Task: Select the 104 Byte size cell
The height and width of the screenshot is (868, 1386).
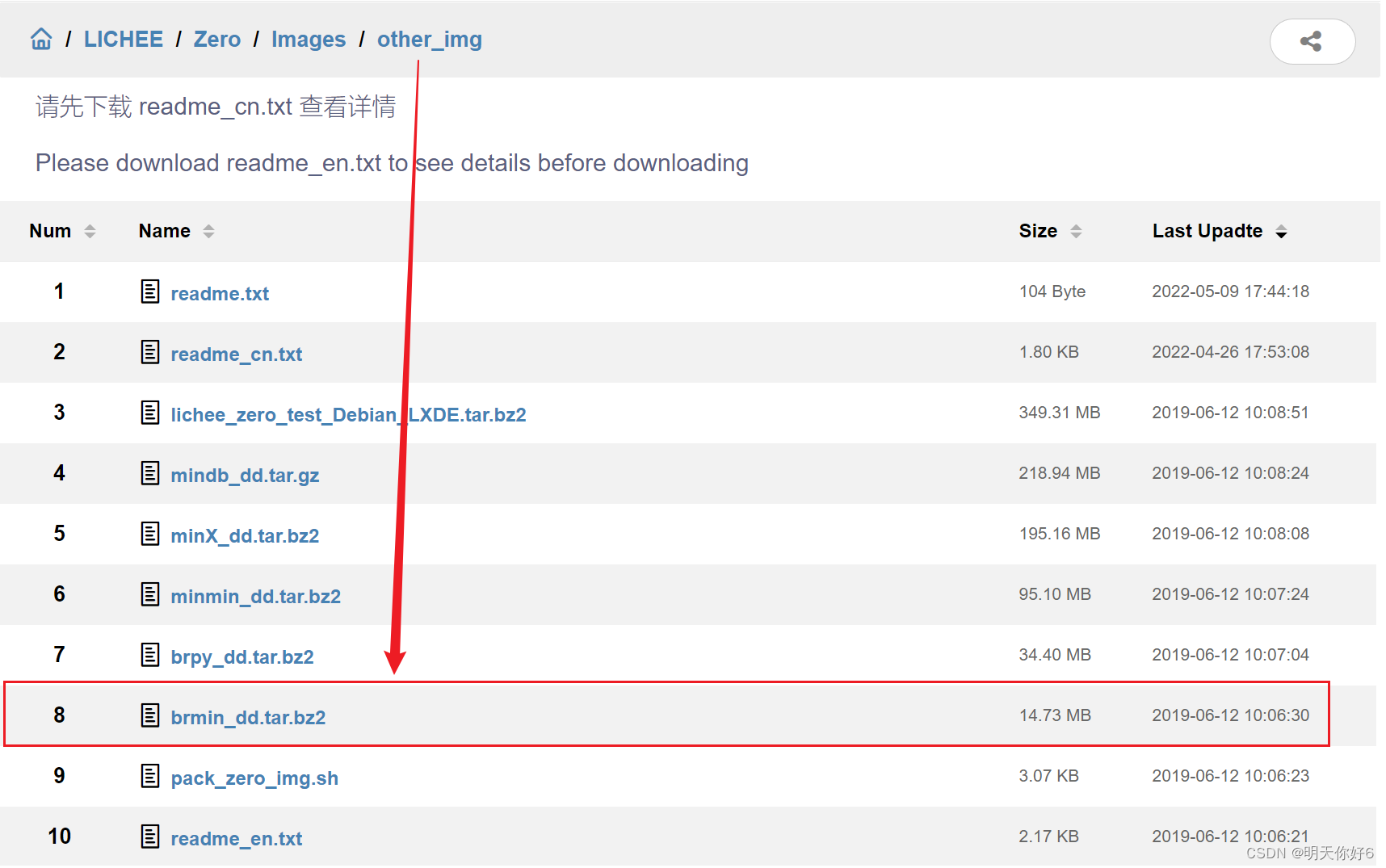Action: click(x=1052, y=291)
